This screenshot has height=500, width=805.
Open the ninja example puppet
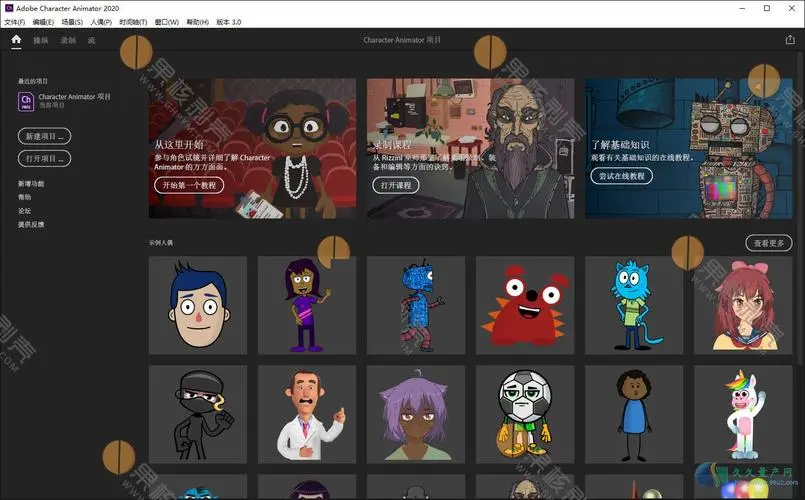pyautogui.click(x=197, y=412)
